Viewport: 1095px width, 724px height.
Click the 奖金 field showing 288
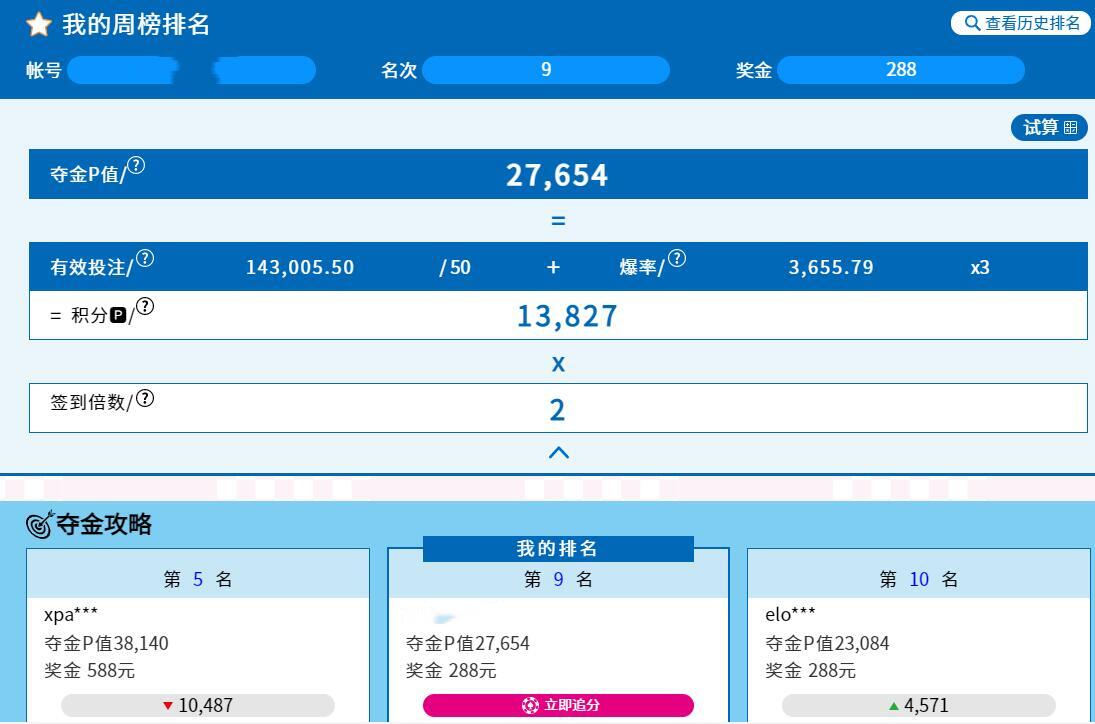pos(900,70)
